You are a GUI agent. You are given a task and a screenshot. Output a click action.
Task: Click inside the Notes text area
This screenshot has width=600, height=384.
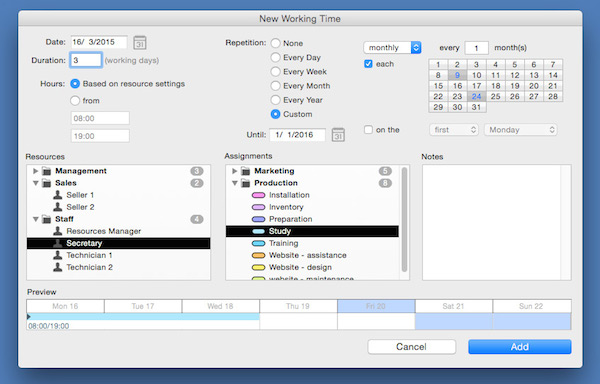(x=496, y=223)
